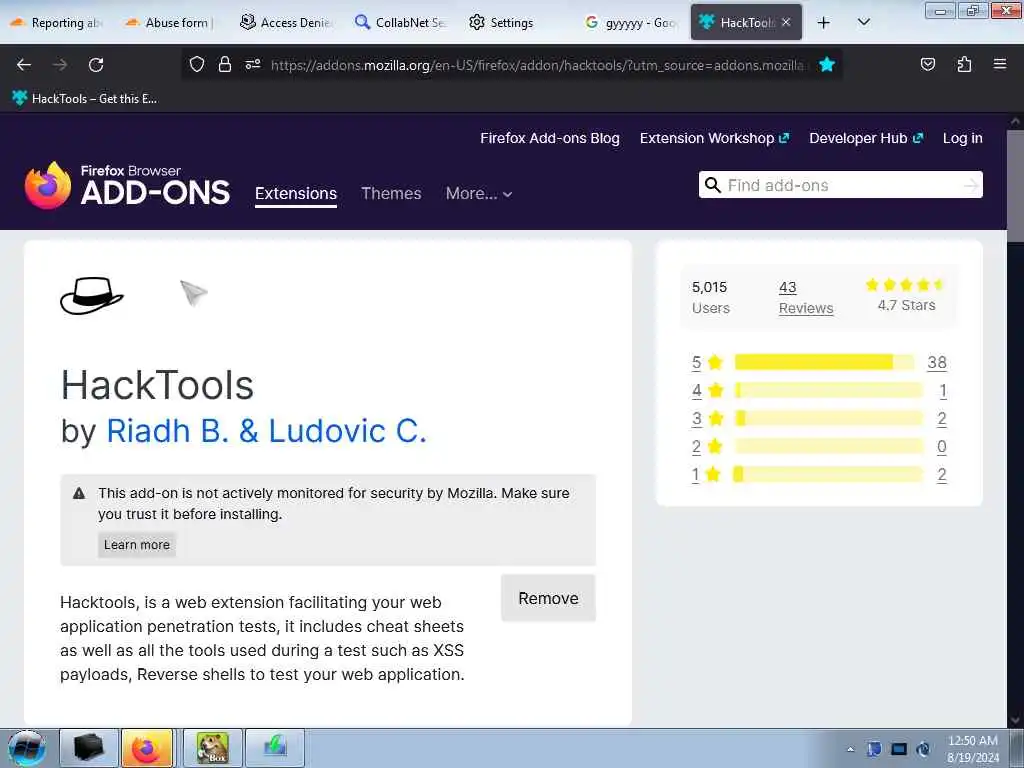This screenshot has height=768, width=1024.
Task: Switch to the gyyyyy Google tab
Action: click(x=630, y=22)
